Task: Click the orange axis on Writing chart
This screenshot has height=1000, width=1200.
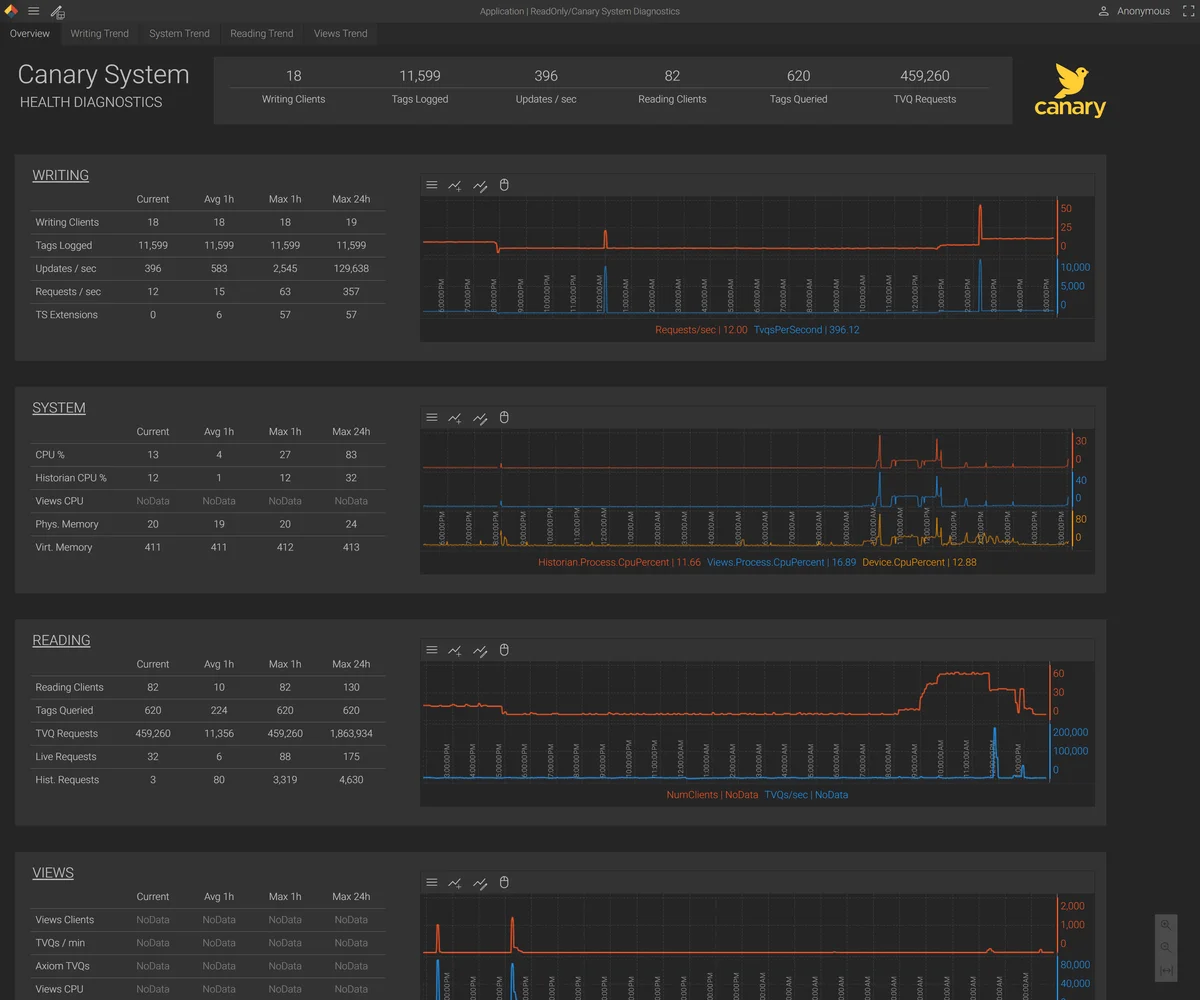Action: coord(1066,227)
